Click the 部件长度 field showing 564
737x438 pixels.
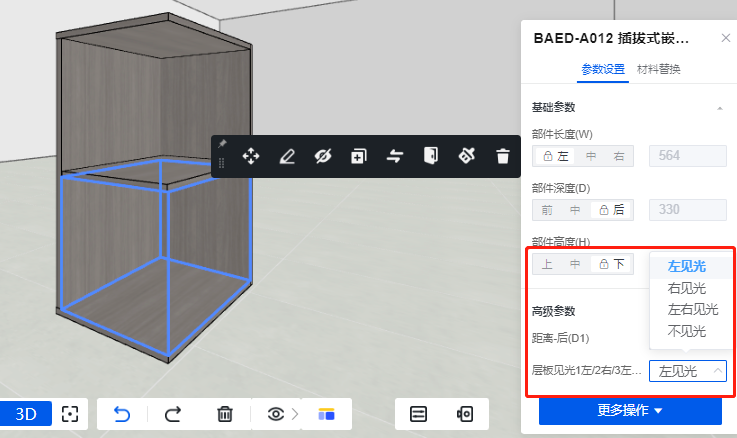tap(688, 156)
